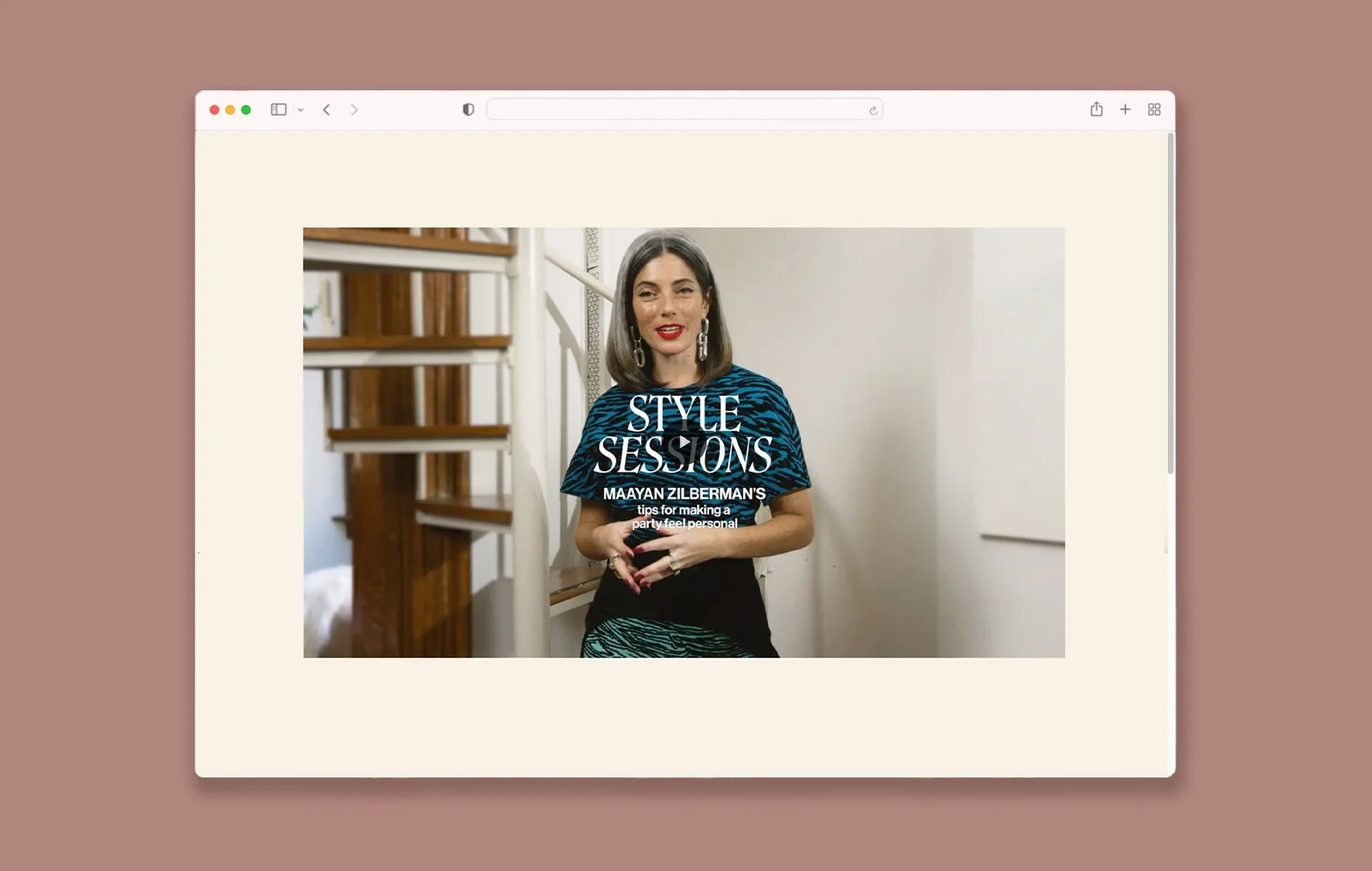Toggle the Safari sidebar
1372x871 pixels.
[x=278, y=110]
